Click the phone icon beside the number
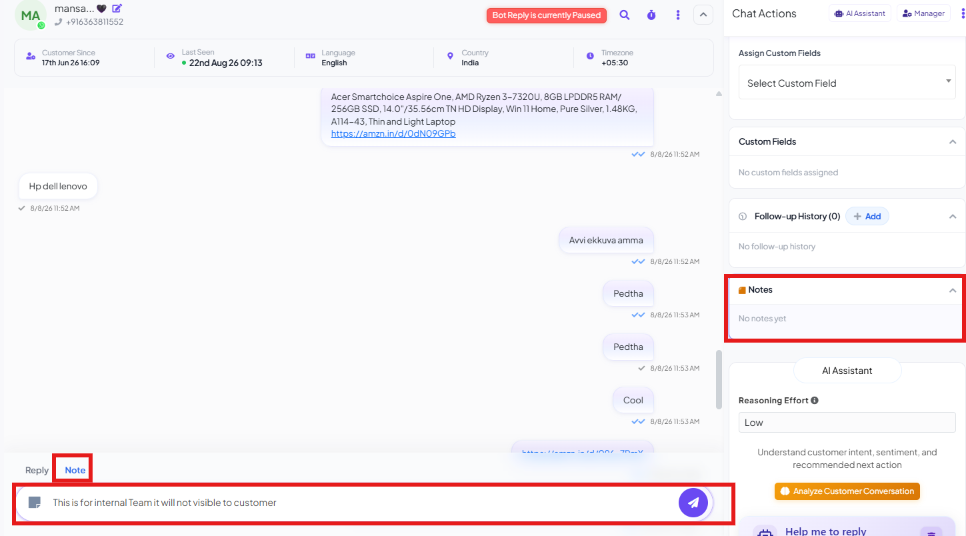Image resolution: width=966 pixels, height=536 pixels. pyautogui.click(x=59, y=22)
